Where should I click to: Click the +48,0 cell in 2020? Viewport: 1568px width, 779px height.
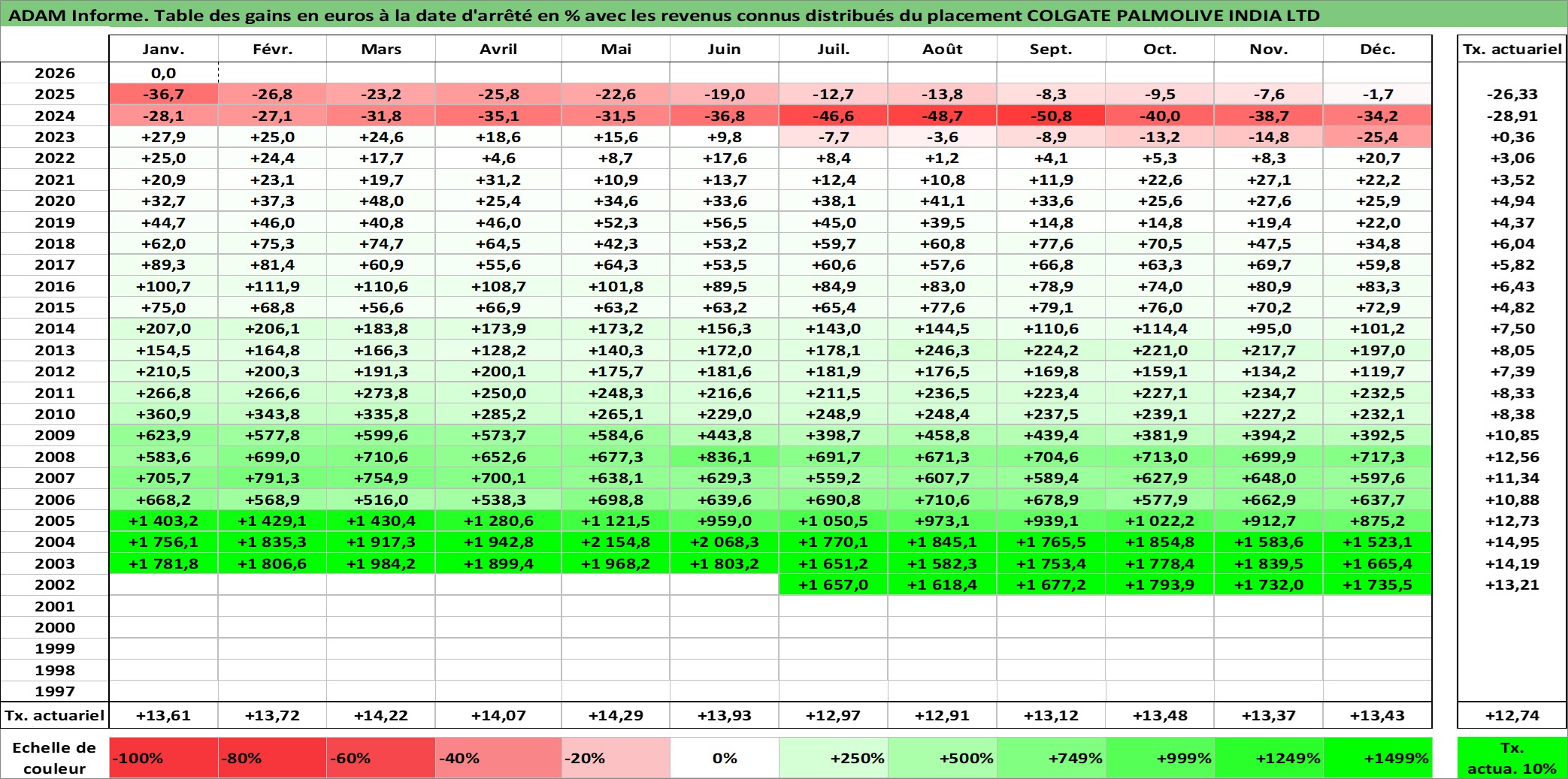[x=381, y=201]
